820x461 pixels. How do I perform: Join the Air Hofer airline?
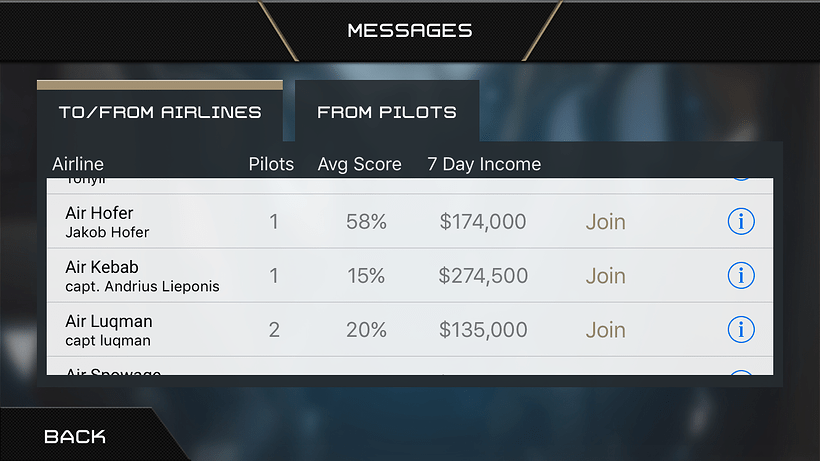tap(606, 222)
